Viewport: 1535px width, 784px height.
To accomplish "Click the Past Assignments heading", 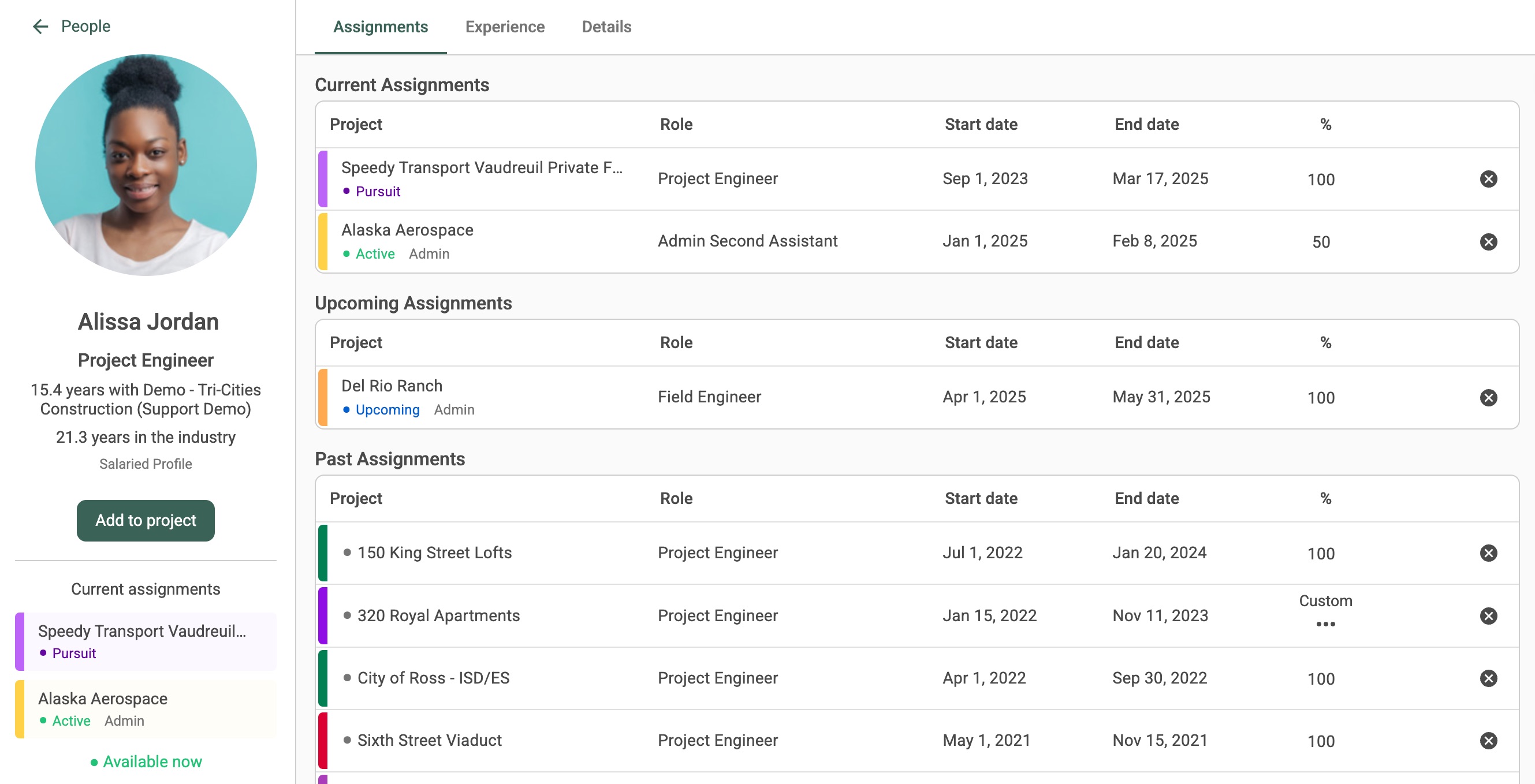I will 390,459.
